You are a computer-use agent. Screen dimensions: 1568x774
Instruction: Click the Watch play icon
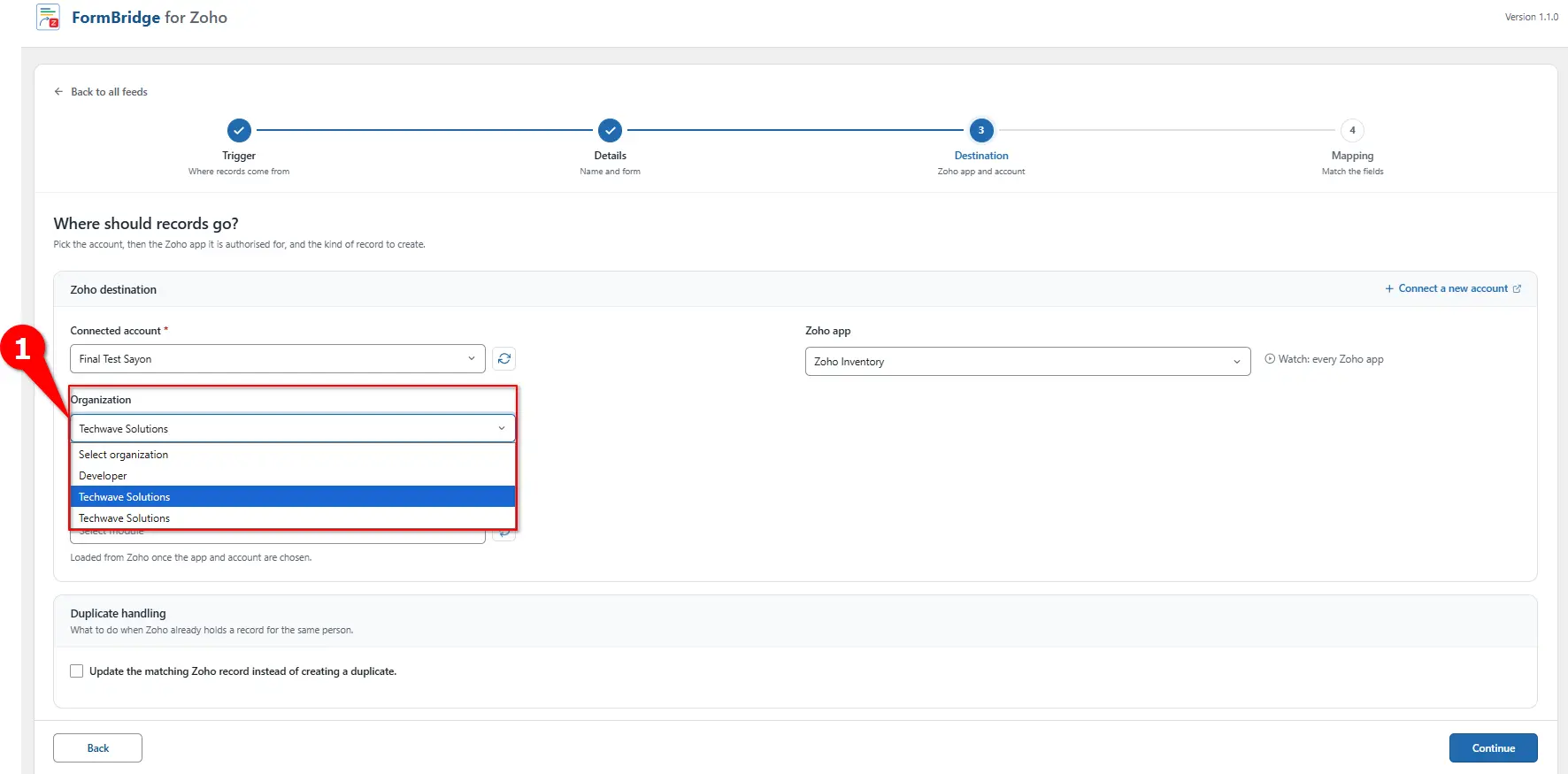click(x=1270, y=359)
